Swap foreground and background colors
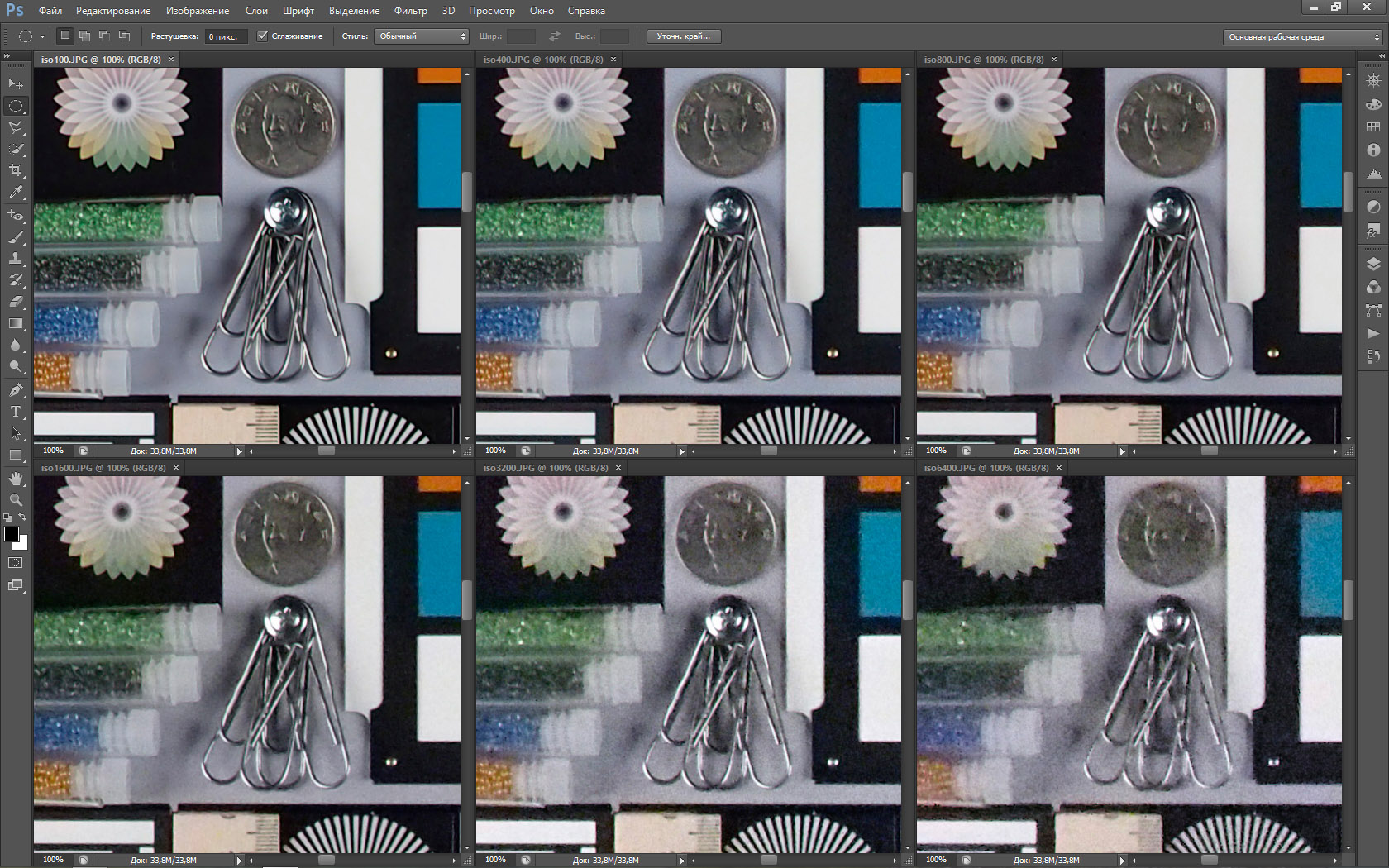 click(23, 517)
